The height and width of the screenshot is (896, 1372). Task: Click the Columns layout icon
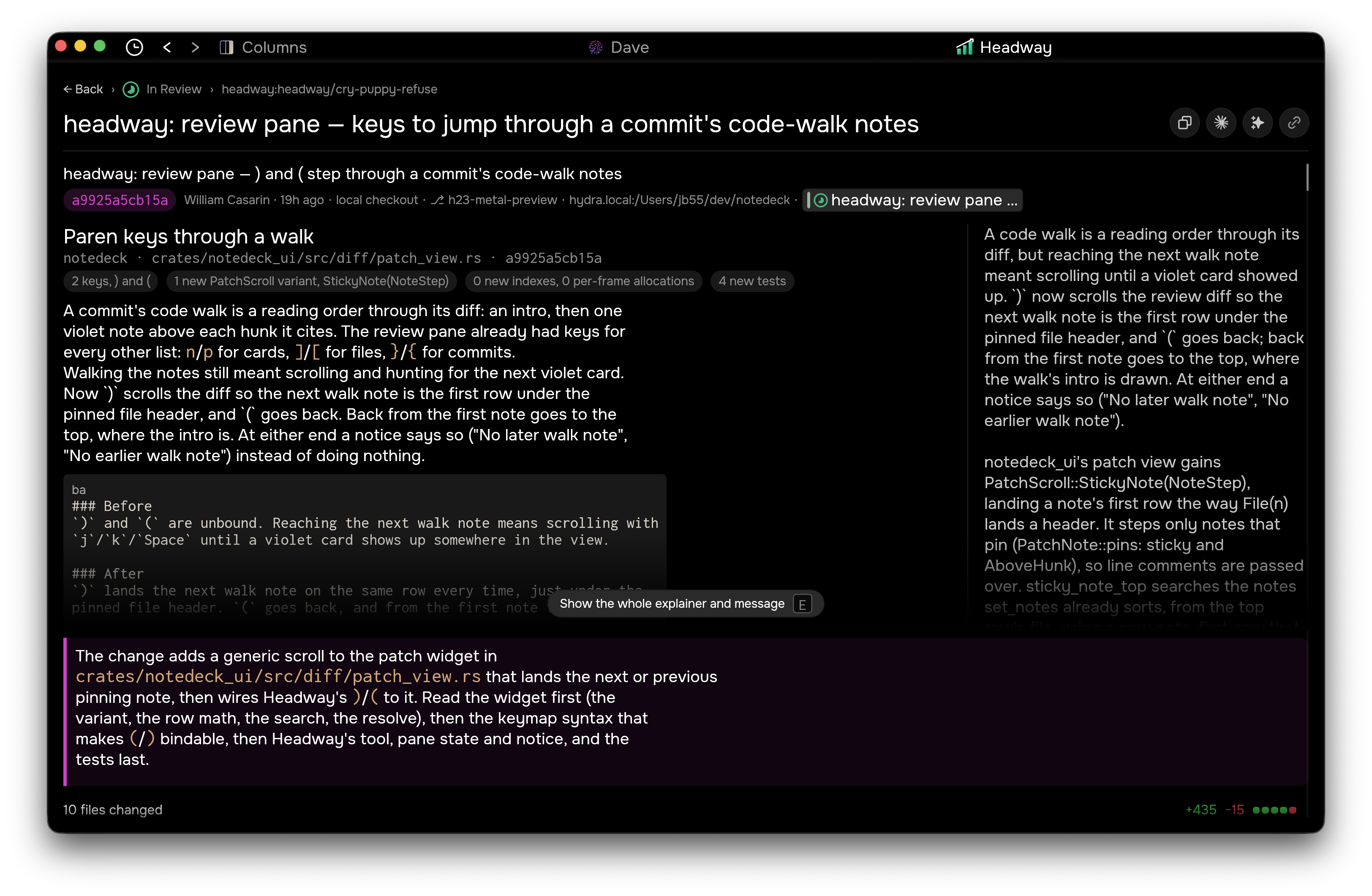(226, 47)
